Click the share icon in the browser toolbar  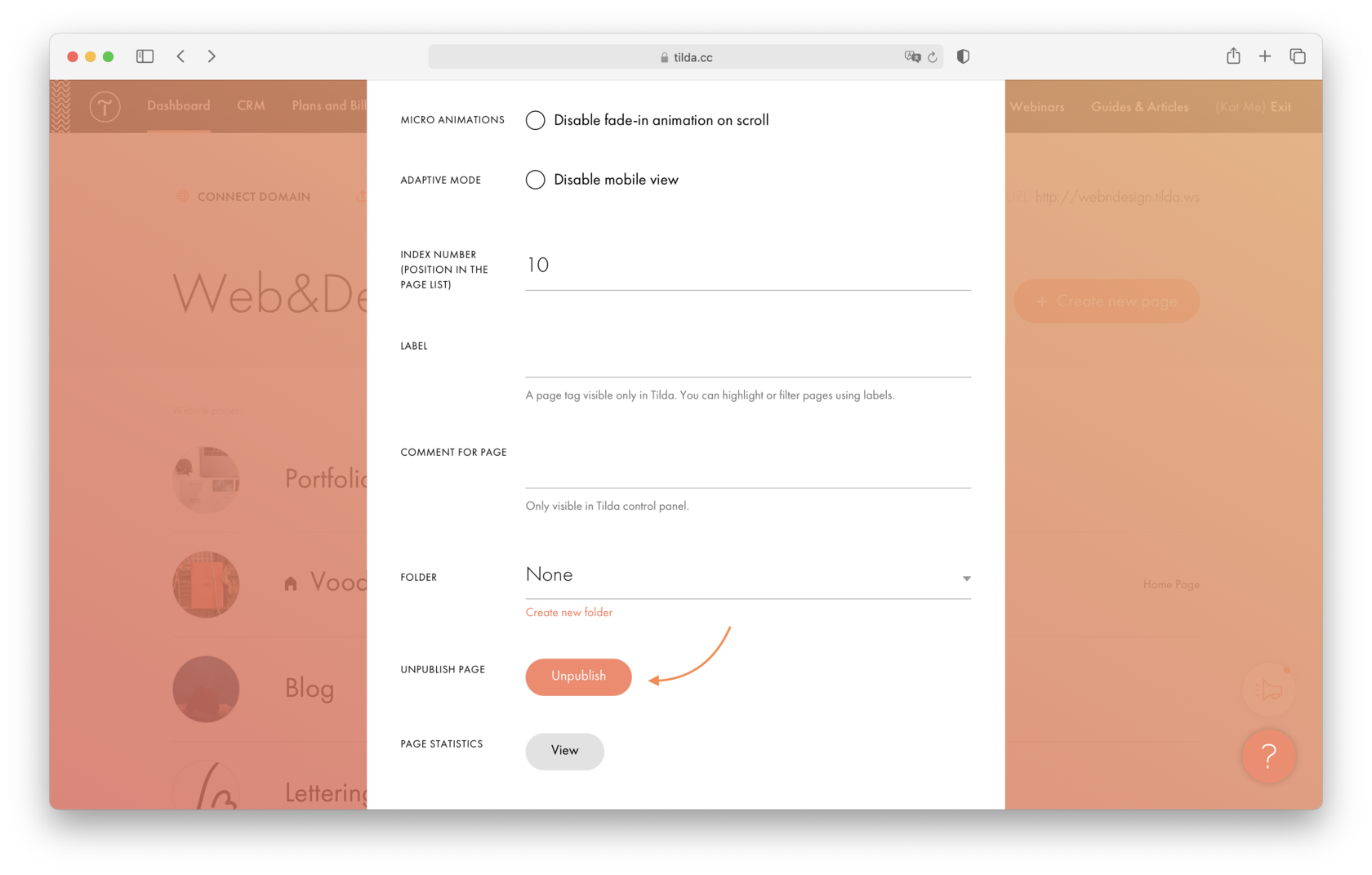click(1233, 56)
